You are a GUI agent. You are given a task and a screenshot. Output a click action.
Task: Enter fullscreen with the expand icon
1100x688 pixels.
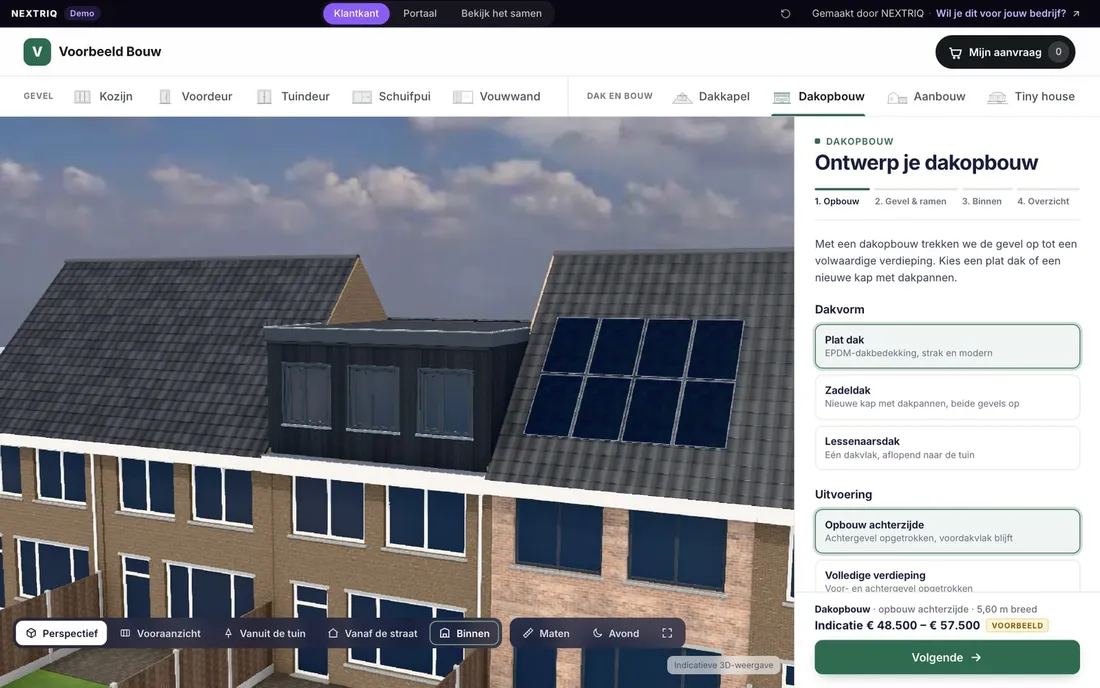tap(667, 633)
